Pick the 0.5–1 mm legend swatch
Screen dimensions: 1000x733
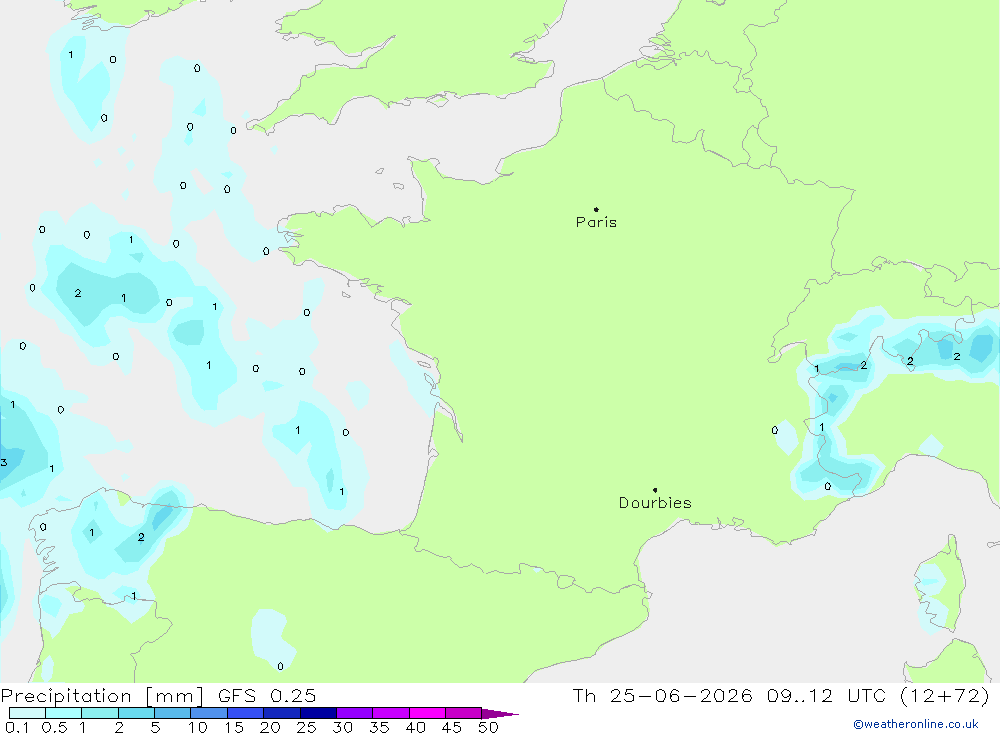[63, 713]
